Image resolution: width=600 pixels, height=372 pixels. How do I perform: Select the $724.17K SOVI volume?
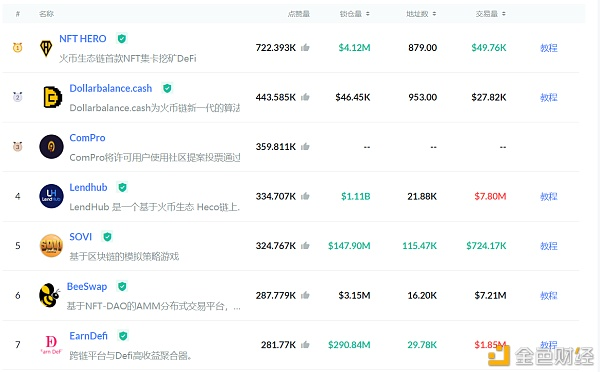pos(486,246)
